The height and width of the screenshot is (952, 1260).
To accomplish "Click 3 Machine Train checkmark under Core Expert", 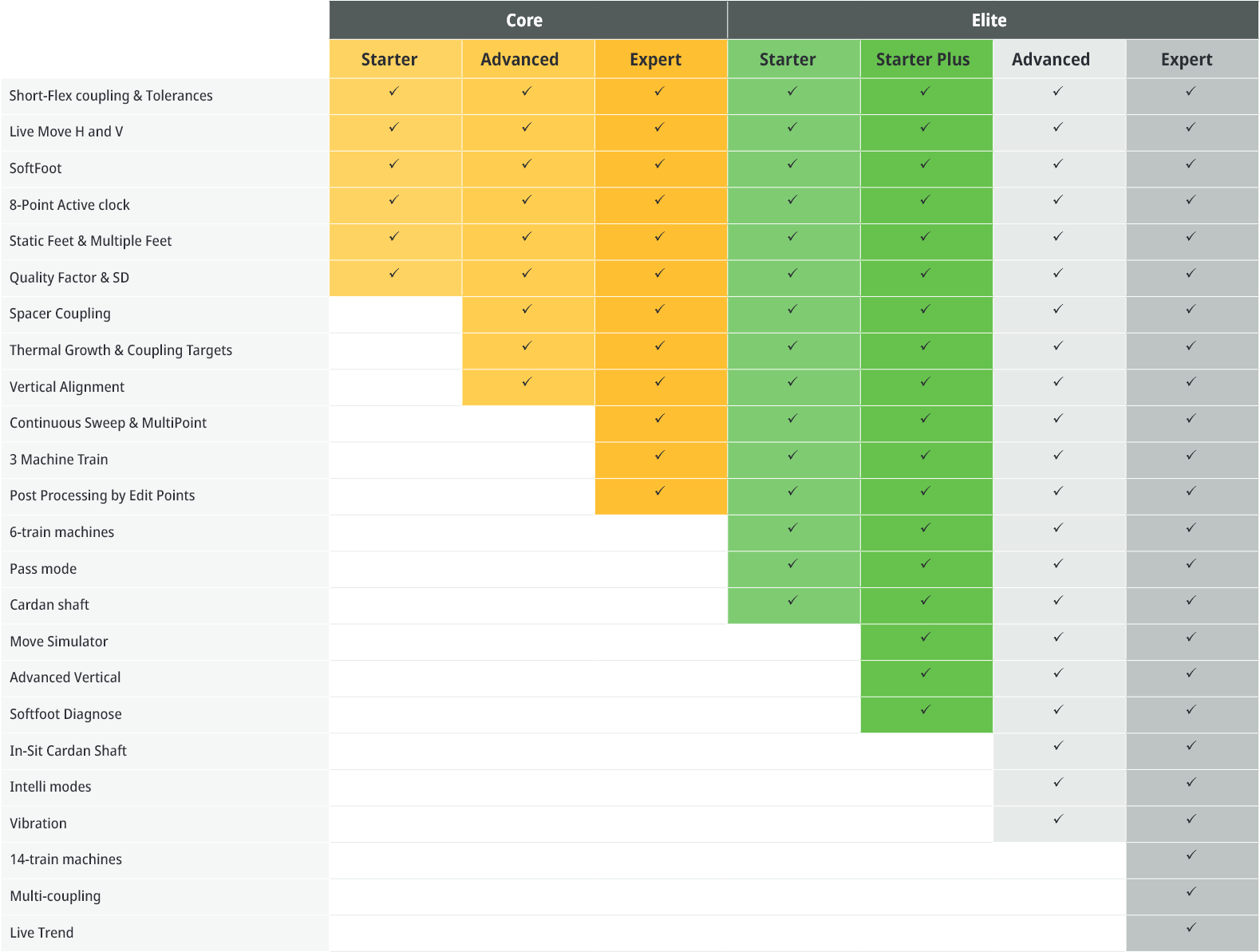I will (x=660, y=455).
